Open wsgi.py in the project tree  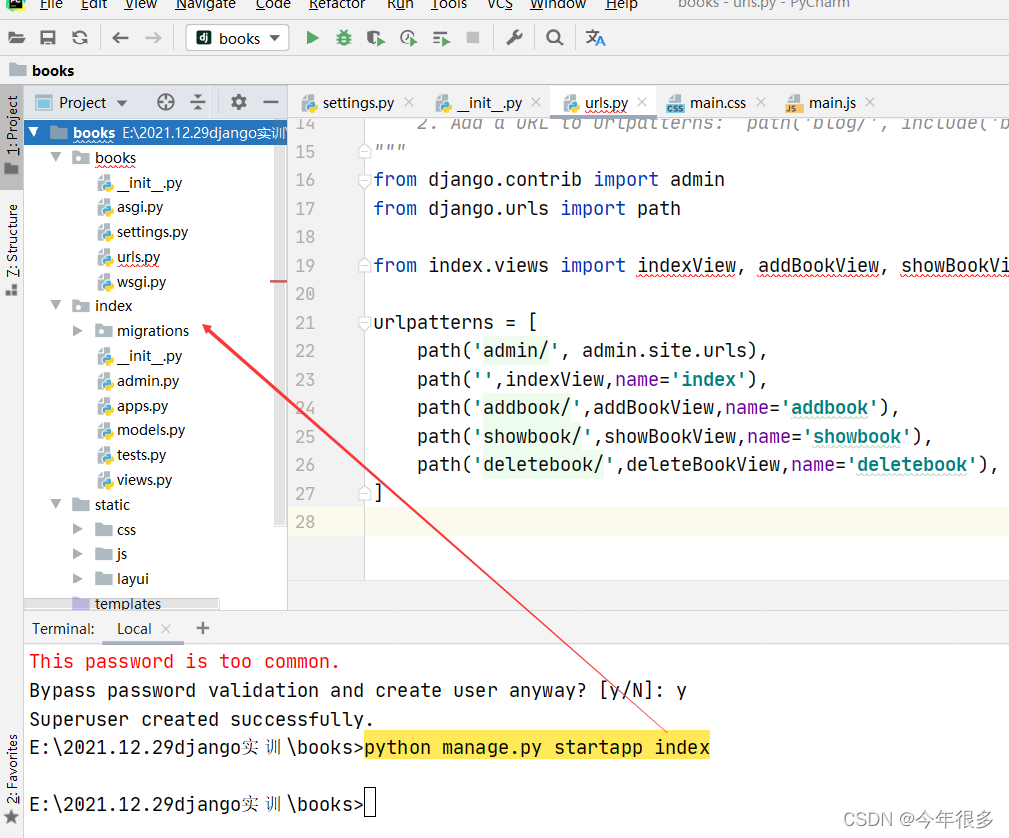[x=141, y=282]
